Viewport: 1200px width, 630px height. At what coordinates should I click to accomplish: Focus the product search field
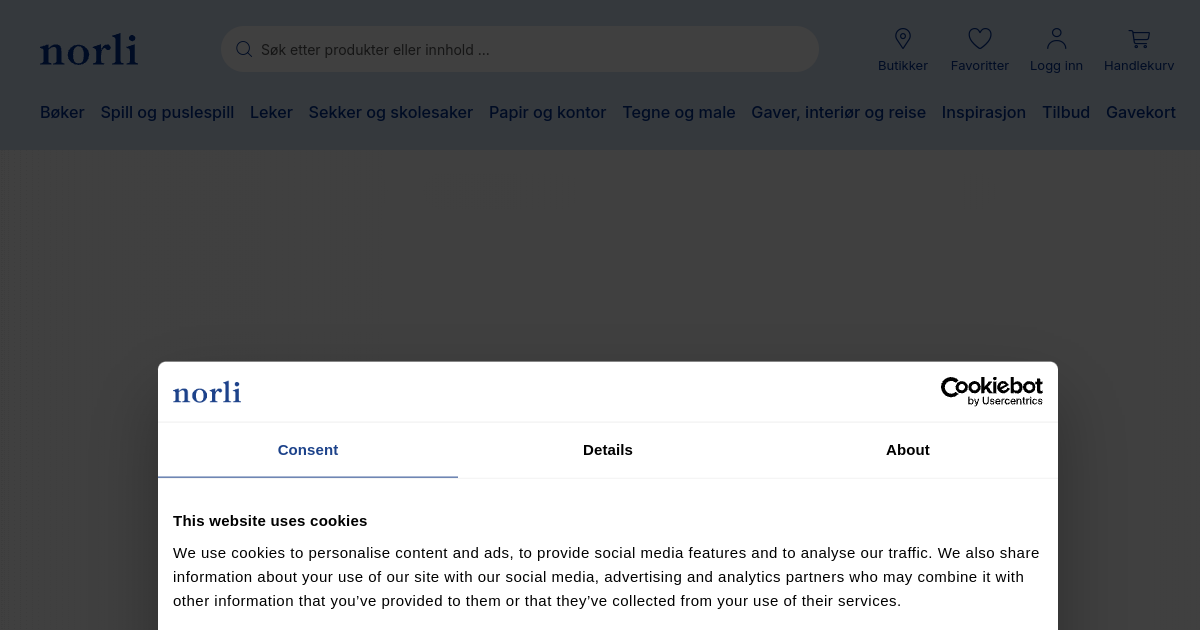click(x=520, y=49)
